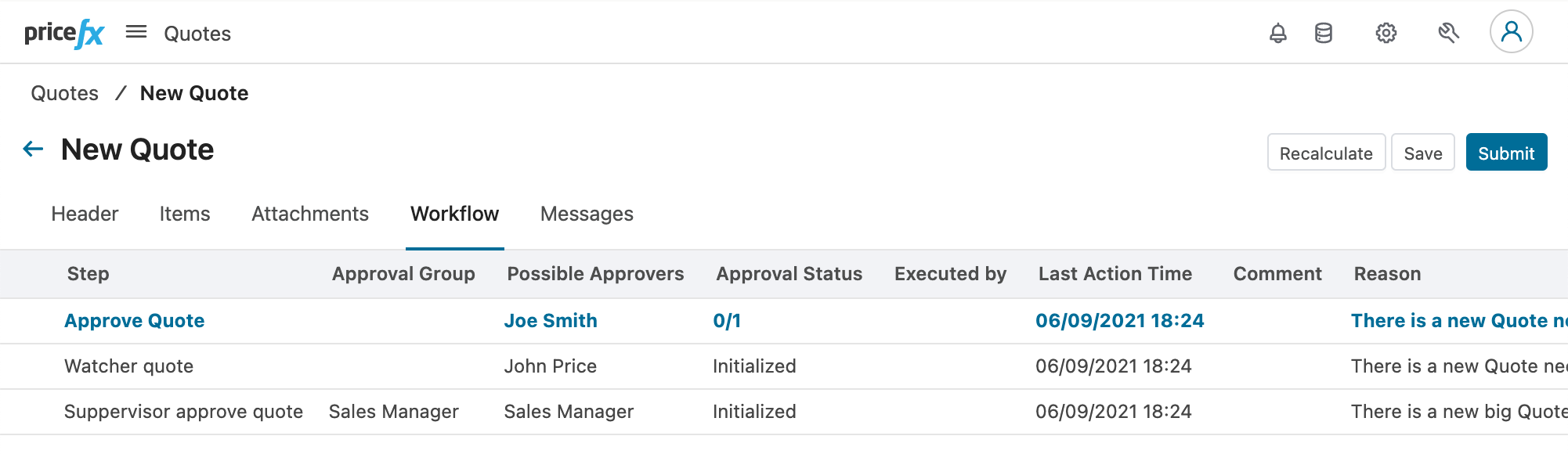
Task: Open the hamburger navigation menu
Action: [136, 32]
